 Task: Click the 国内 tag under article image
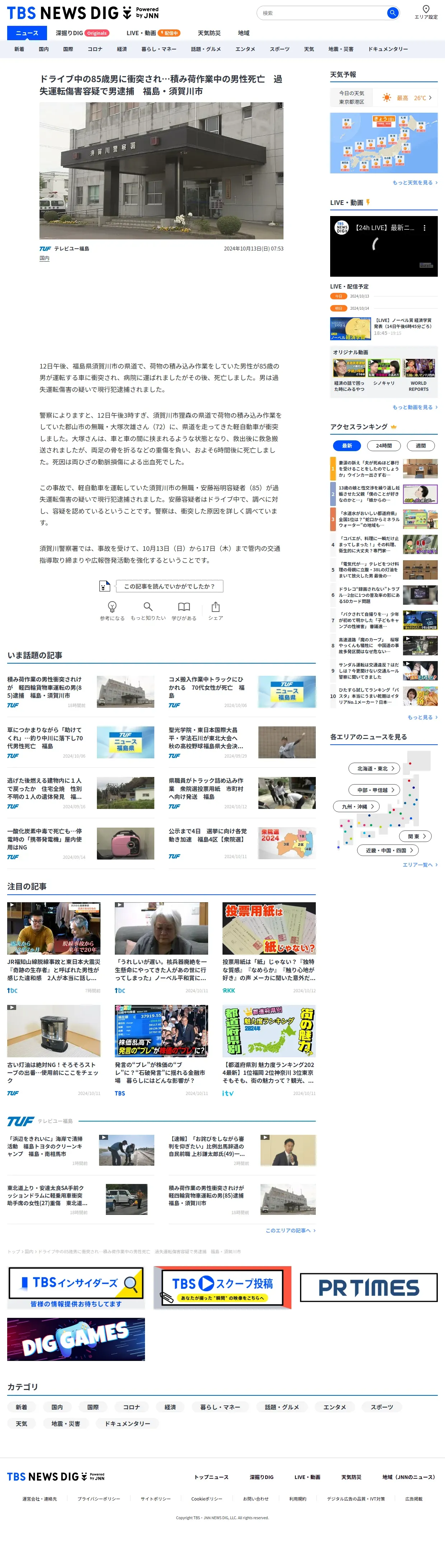44,258
